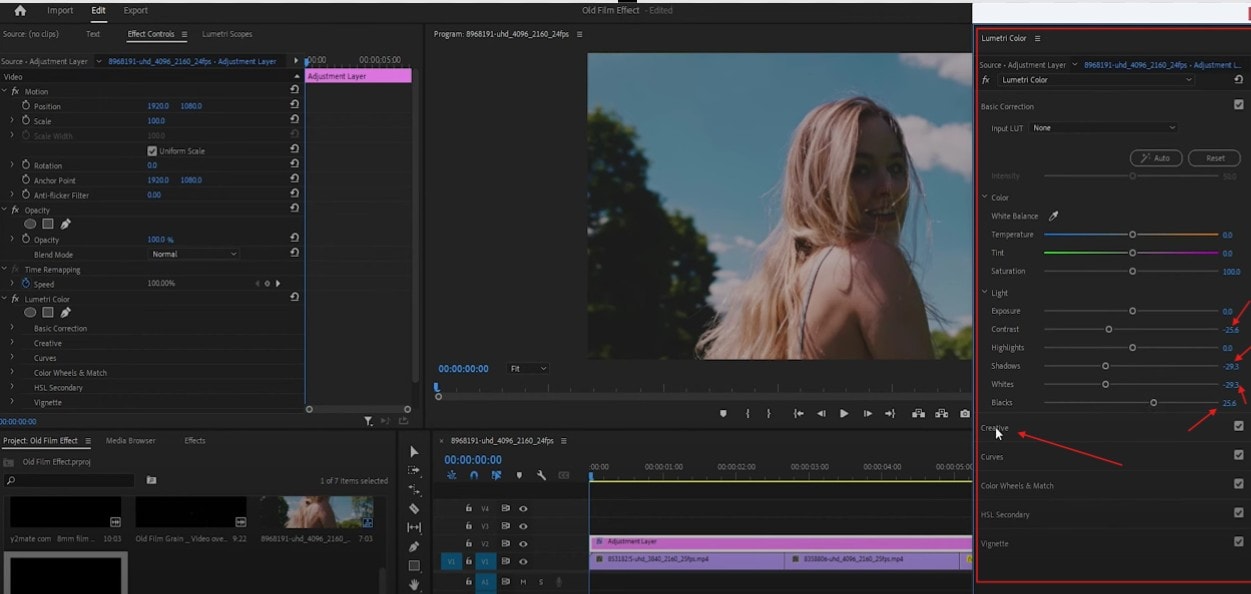
Task: Click the Export Frame camera icon
Action: pos(965,414)
